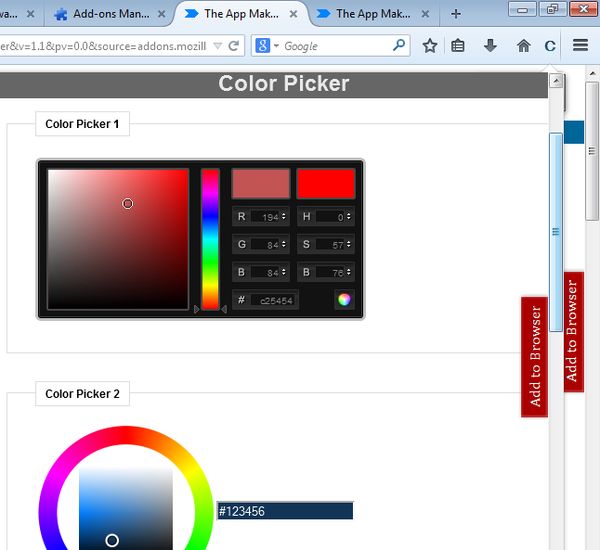Viewport: 600px width, 550px height.
Task: Click the R value field showing 194
Action: point(266,217)
